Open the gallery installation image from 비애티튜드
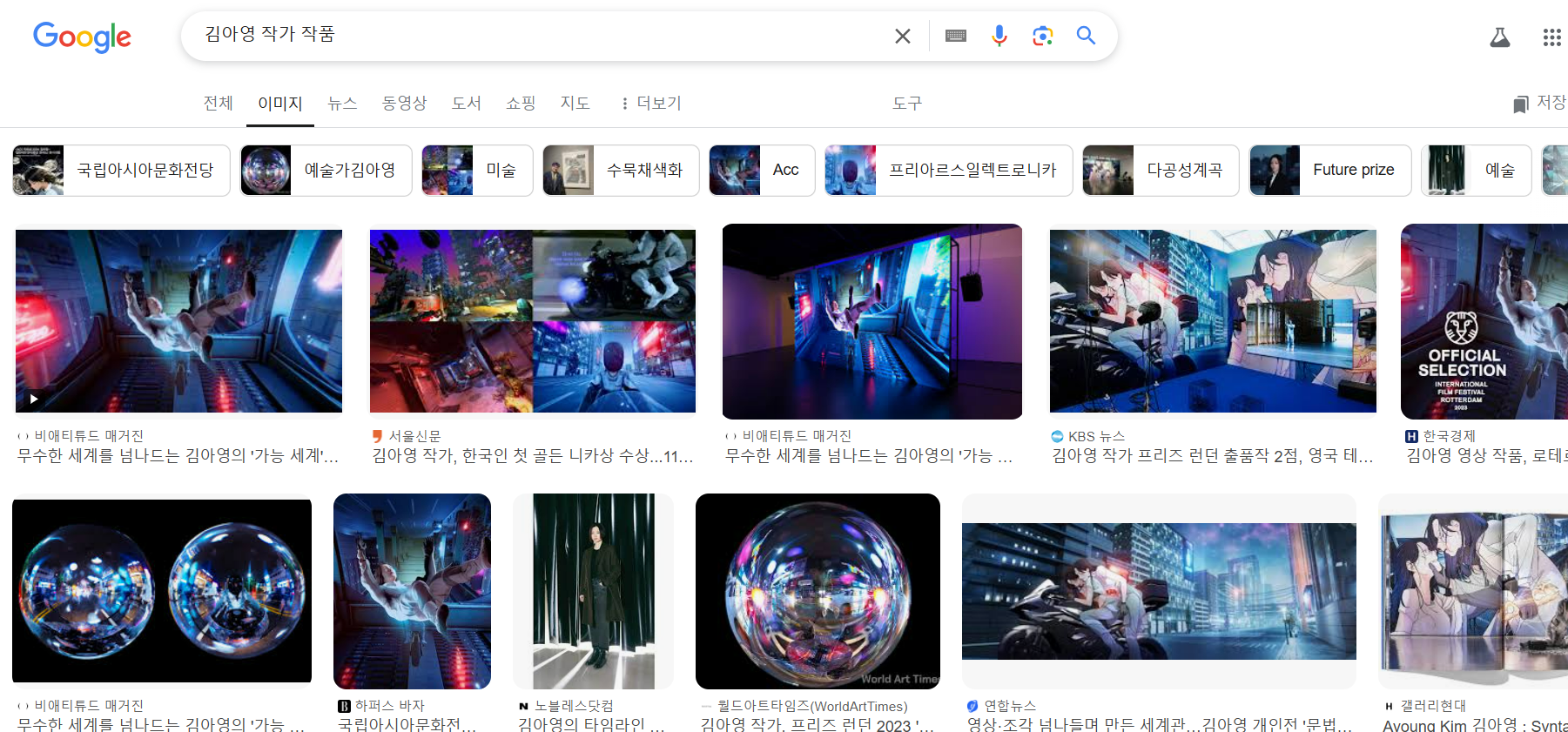This screenshot has width=1568, height=732. (x=872, y=321)
